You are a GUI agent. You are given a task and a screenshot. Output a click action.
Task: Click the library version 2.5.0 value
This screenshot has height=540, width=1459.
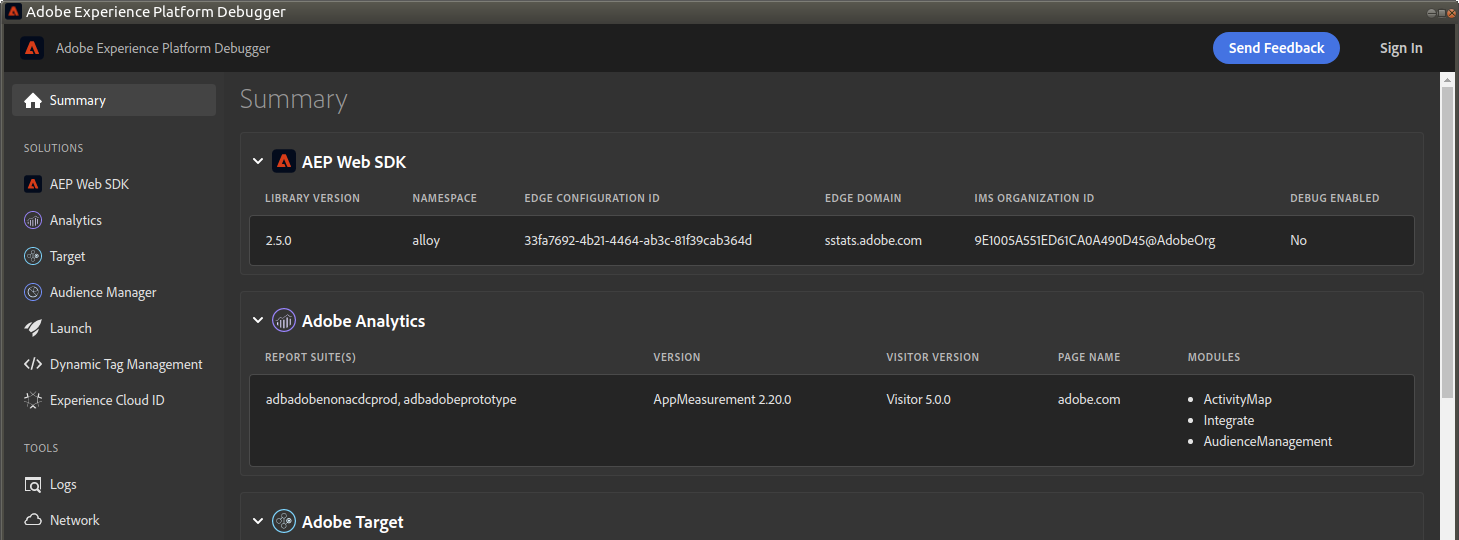278,240
